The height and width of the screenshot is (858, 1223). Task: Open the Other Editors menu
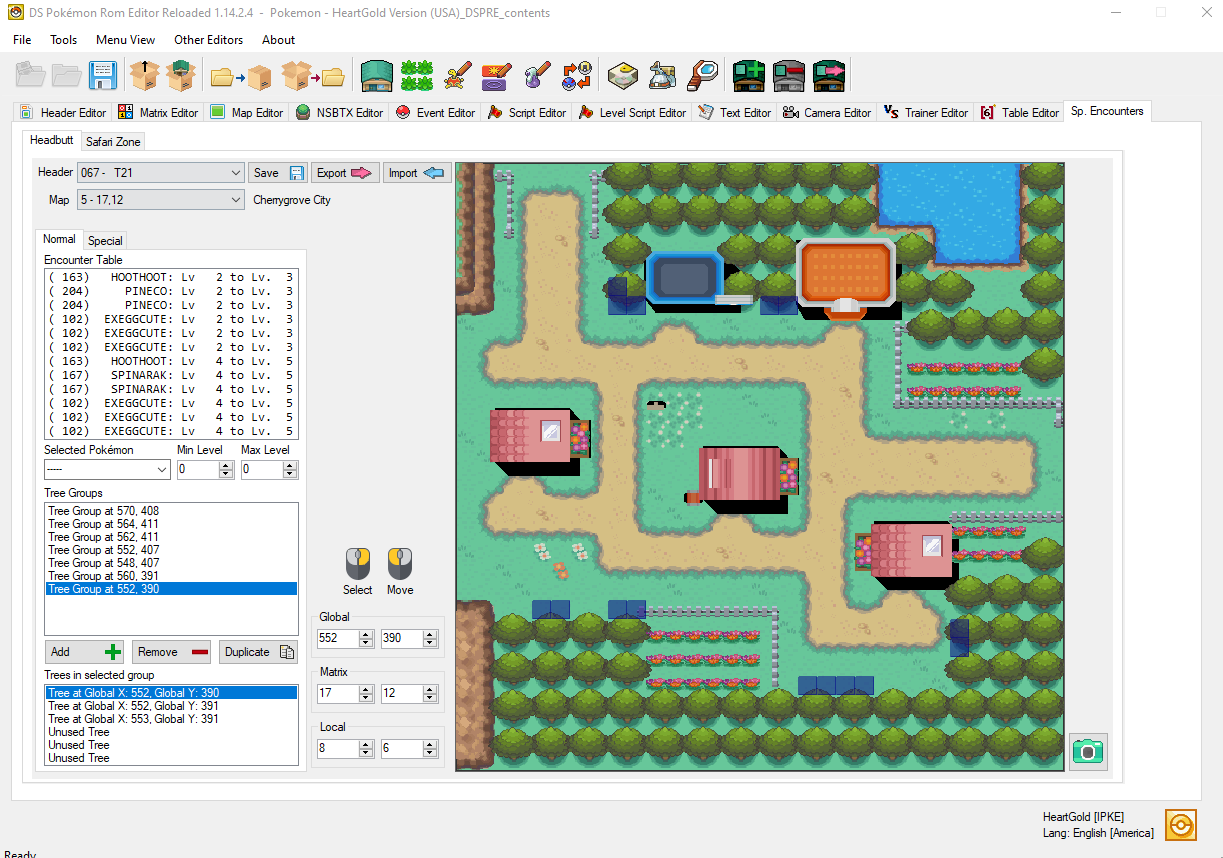[208, 40]
